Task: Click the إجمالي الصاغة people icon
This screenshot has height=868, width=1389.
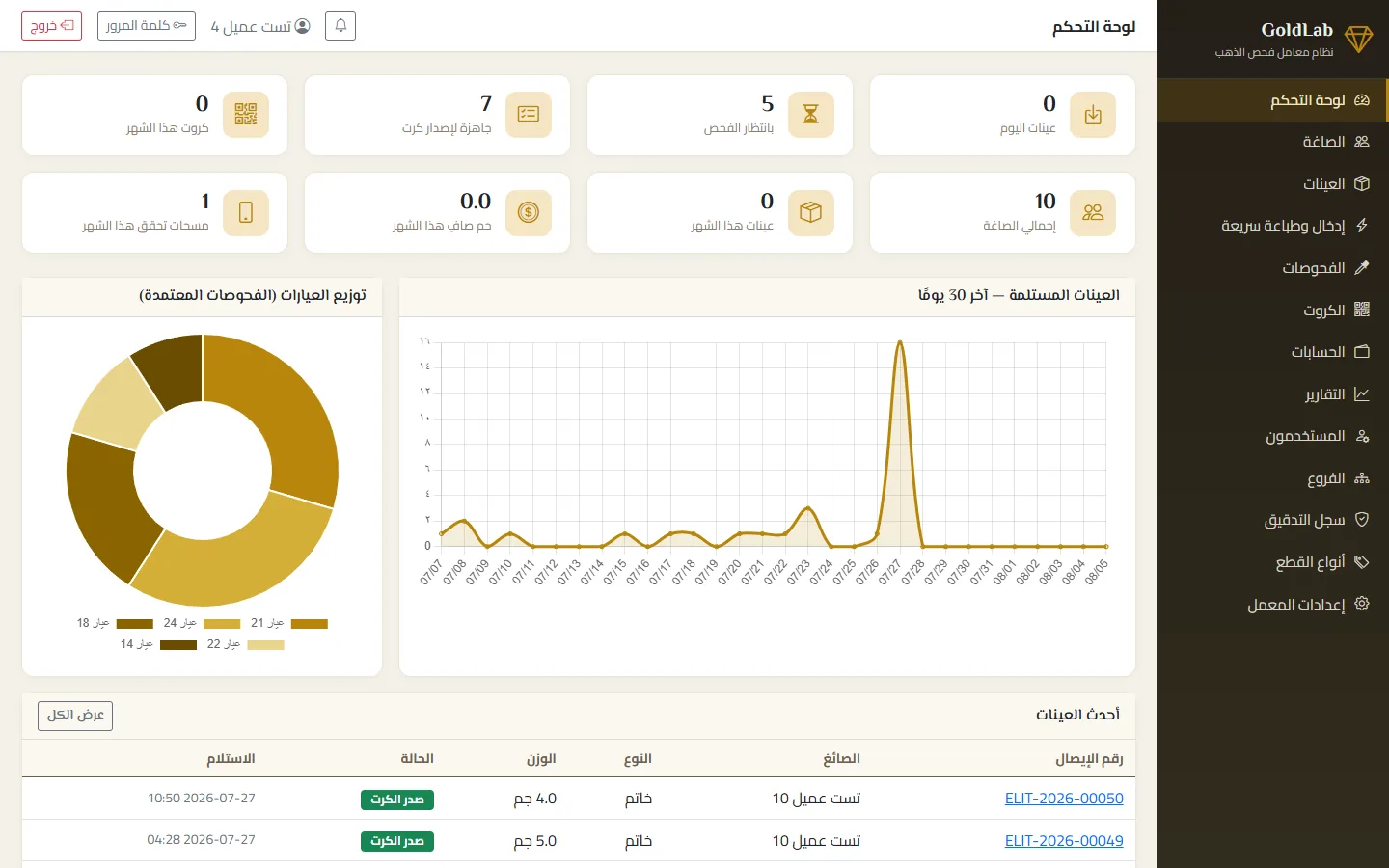Action: coord(1093,212)
